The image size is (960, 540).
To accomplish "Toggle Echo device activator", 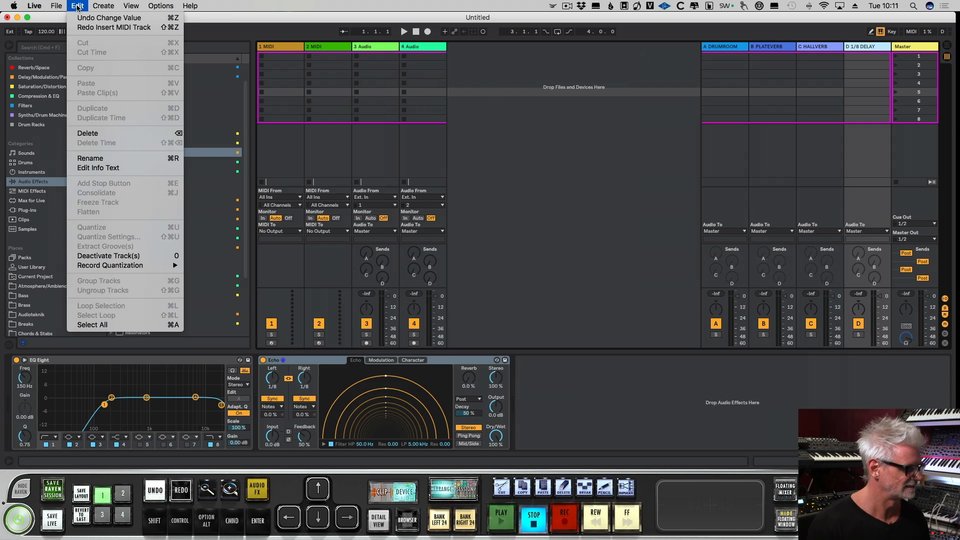I will tap(263, 360).
